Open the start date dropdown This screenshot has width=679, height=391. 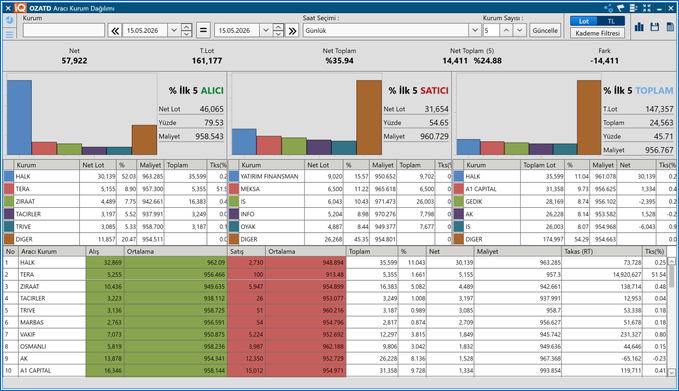(174, 30)
